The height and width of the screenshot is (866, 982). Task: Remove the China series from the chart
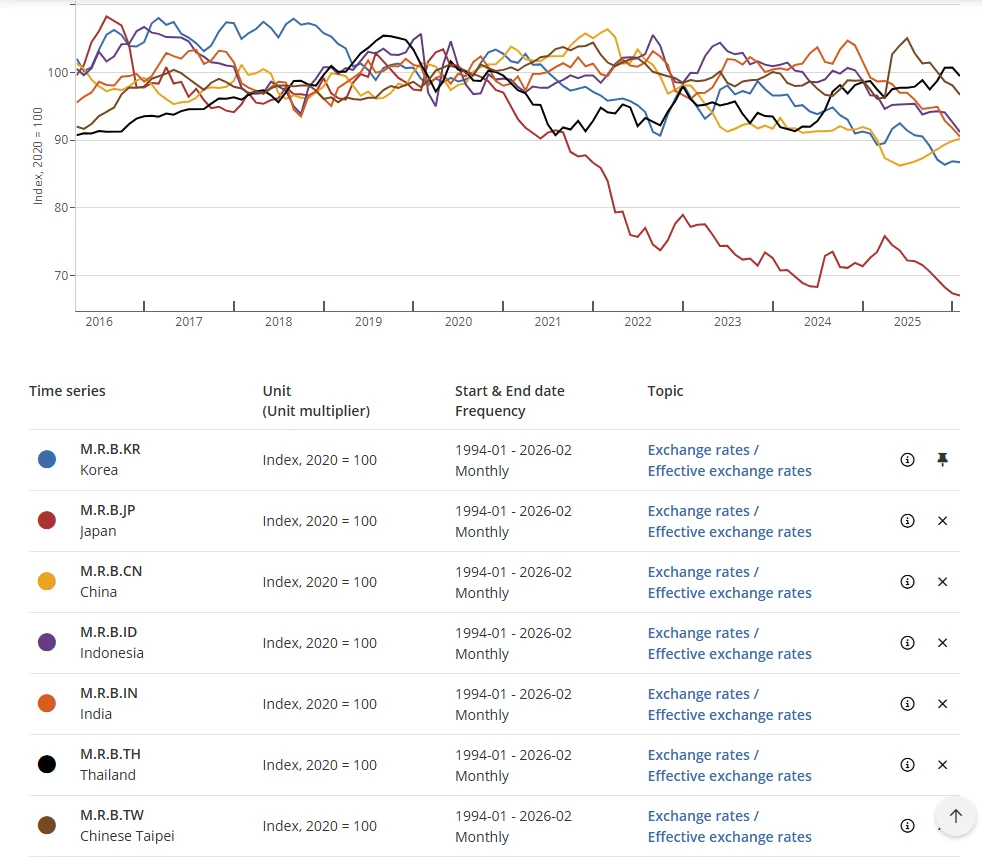[x=942, y=582]
